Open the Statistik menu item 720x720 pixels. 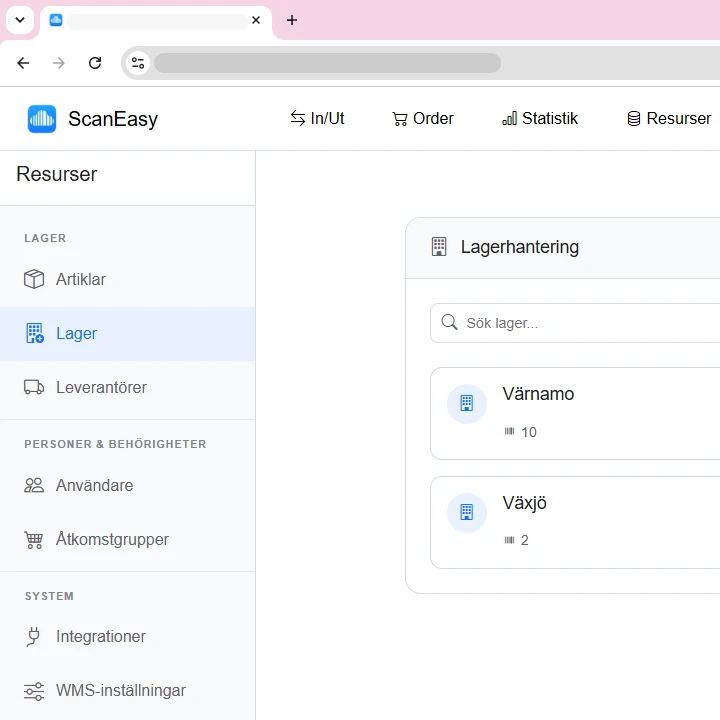tap(540, 118)
